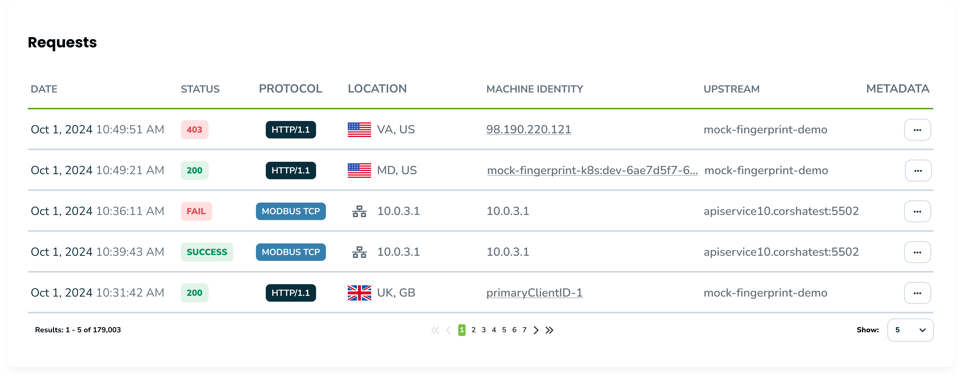Viewport: 961px width, 376px height.
Task: Sort by the PROTOCOL column header
Action: pyautogui.click(x=291, y=88)
